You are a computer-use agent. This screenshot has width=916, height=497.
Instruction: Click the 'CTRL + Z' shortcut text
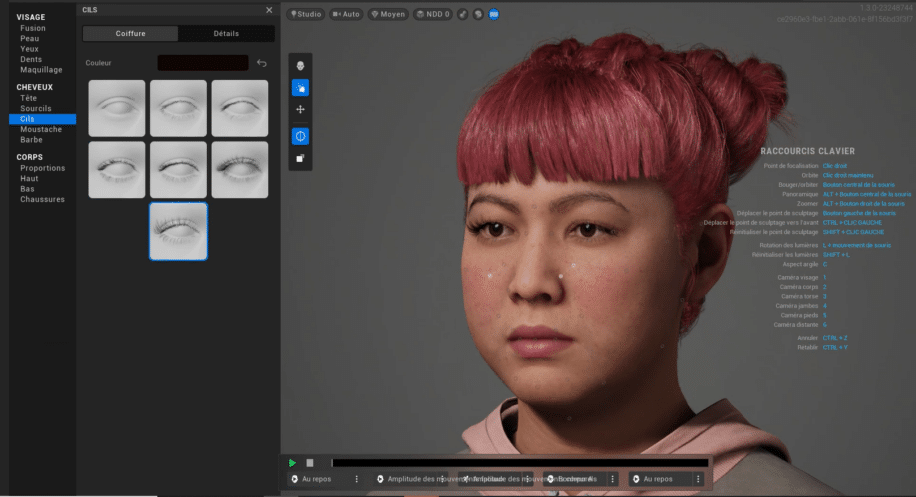(835, 338)
